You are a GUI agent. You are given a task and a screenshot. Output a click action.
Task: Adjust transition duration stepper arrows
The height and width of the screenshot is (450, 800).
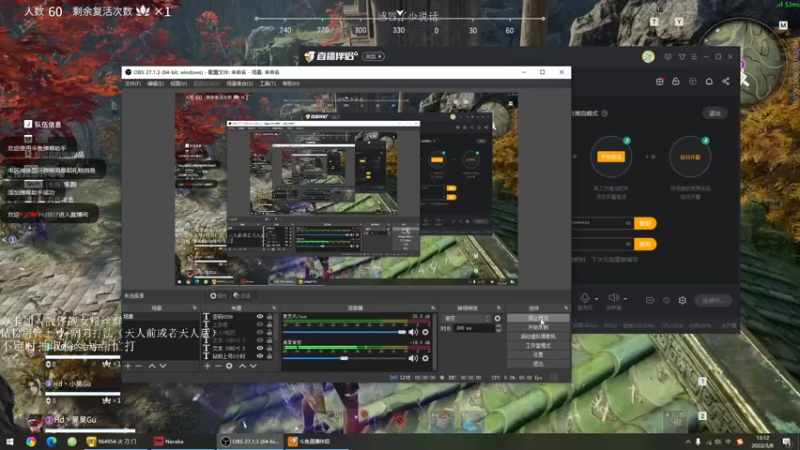coord(498,329)
